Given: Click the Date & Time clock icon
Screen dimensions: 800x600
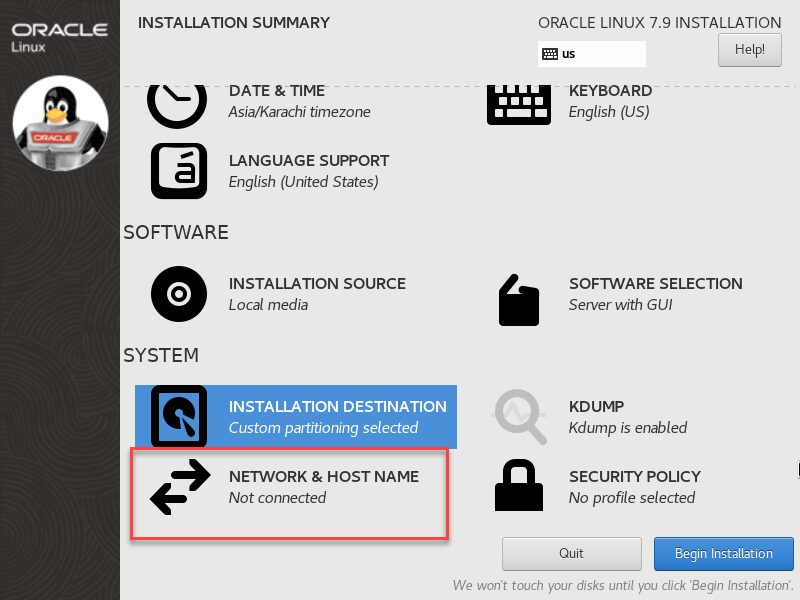Looking at the screenshot, I should click(177, 106).
